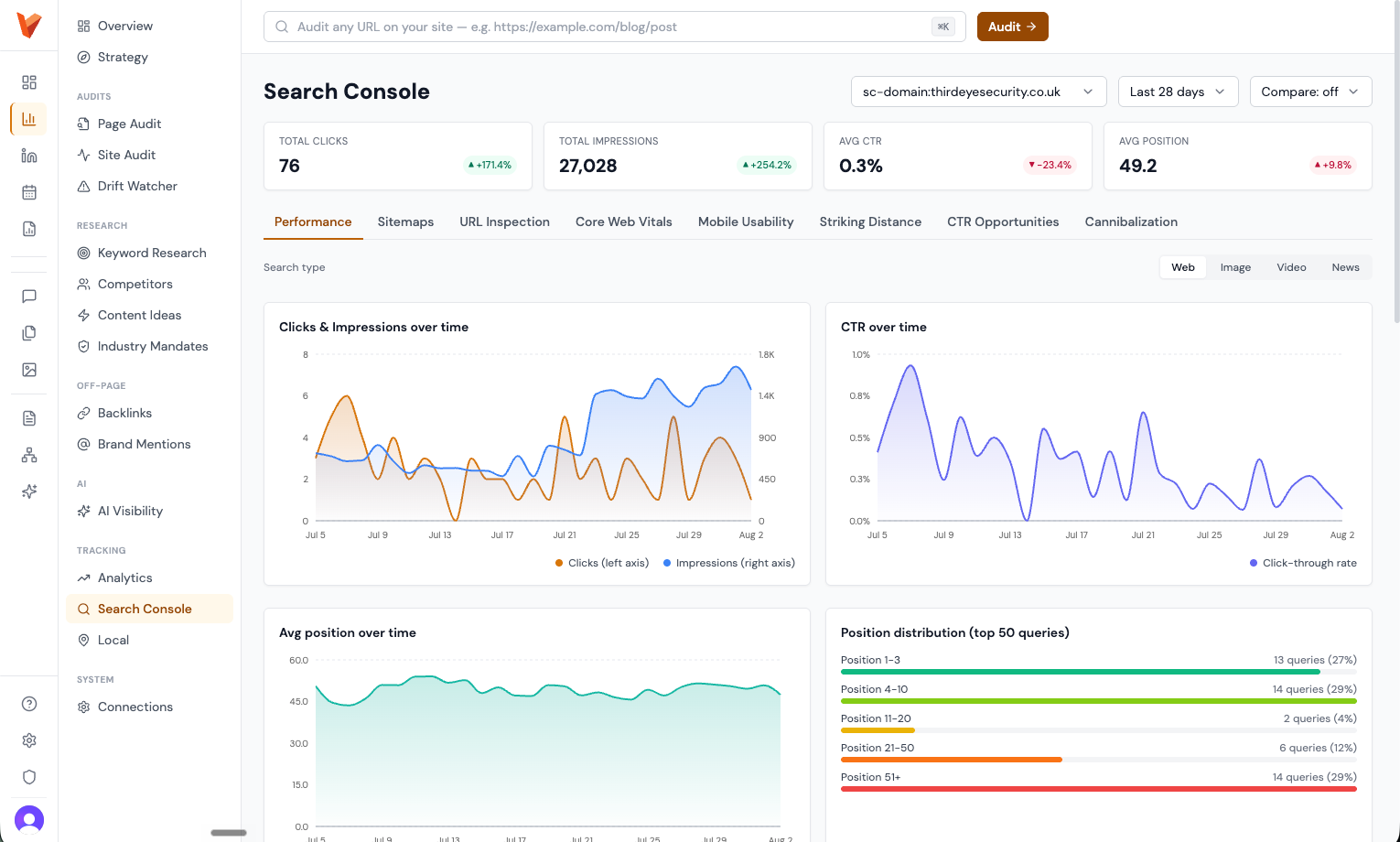
Task: Select Search Console in sidebar
Action: click(x=149, y=609)
